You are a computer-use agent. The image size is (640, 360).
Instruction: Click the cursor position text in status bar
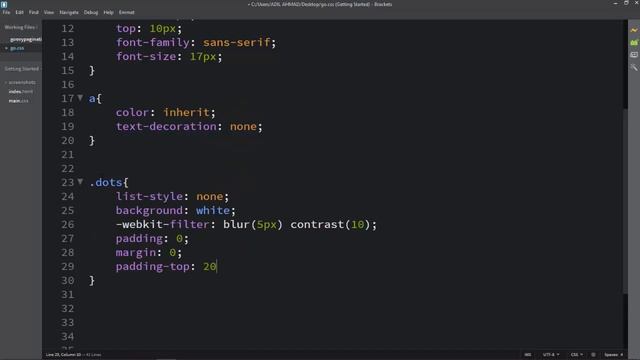click(x=63, y=355)
